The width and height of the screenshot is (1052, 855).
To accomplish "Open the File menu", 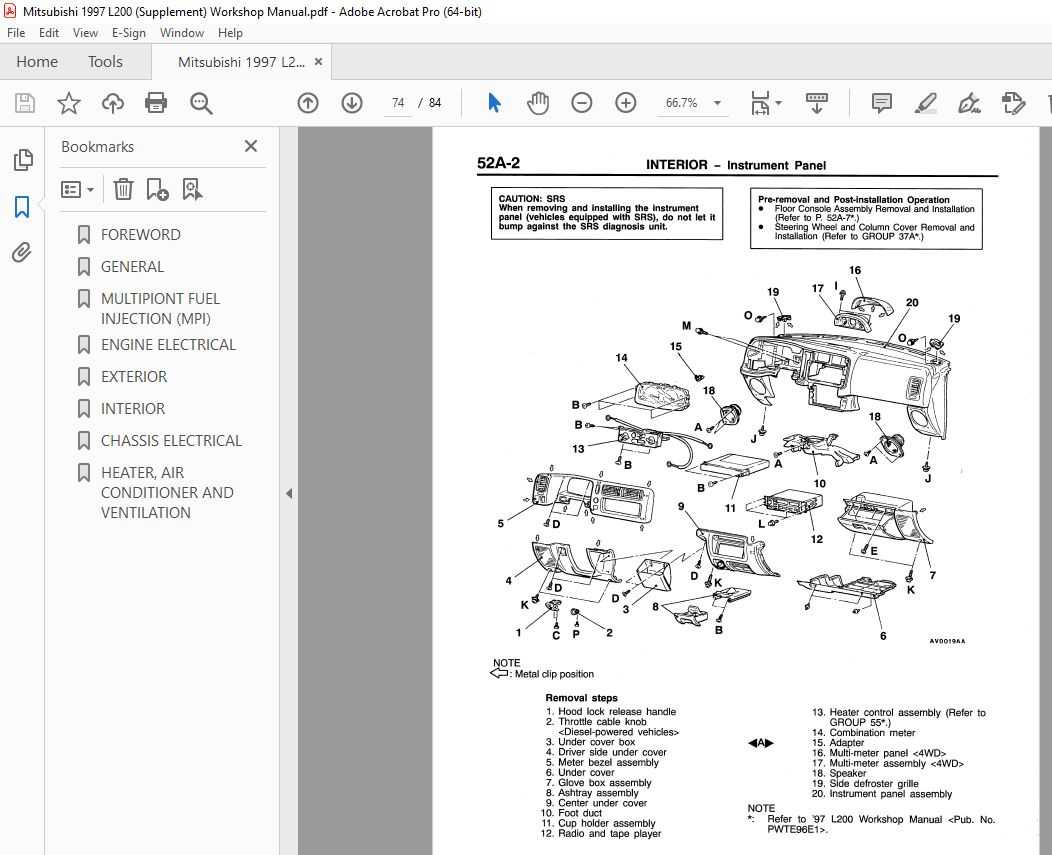I will [x=16, y=32].
